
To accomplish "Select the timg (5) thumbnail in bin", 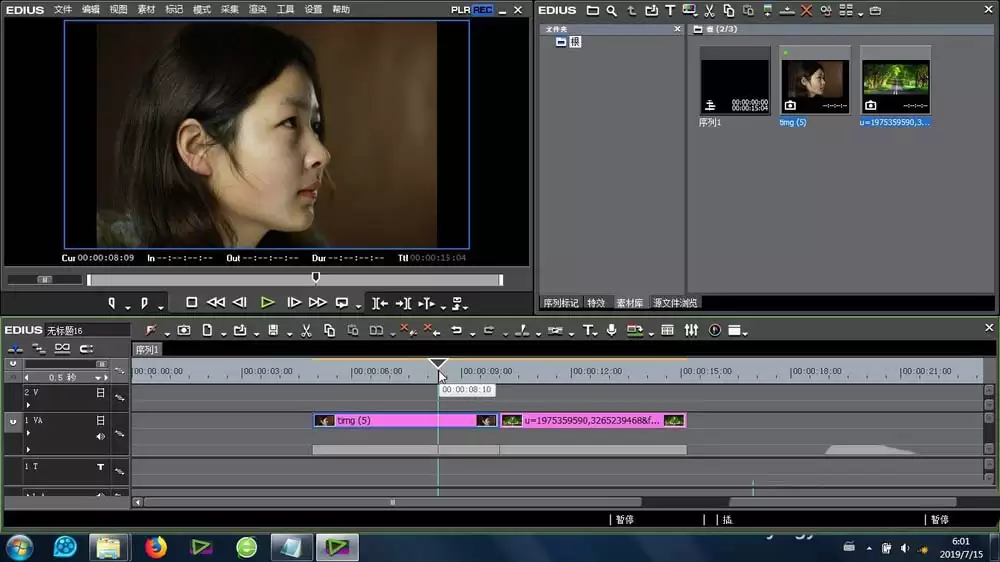I will (815, 81).
